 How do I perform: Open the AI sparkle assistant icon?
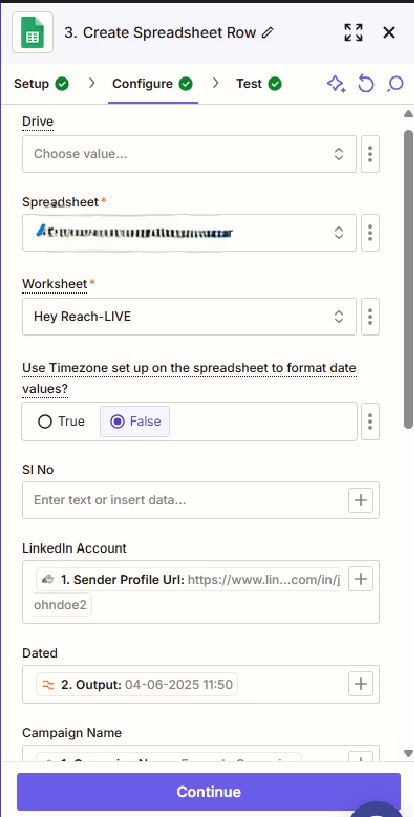[336, 83]
